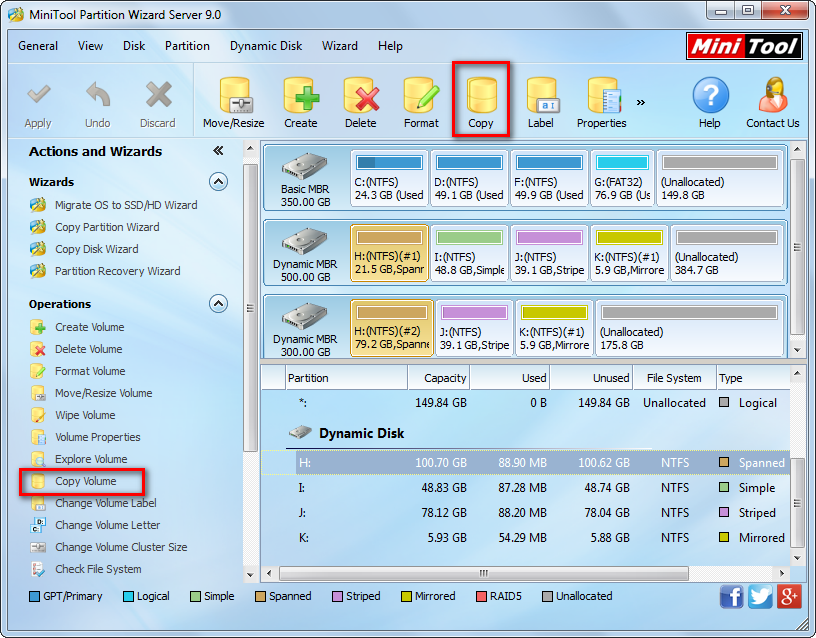This screenshot has height=638, width=816.
Task: Open the Facebook share icon
Action: point(732,596)
